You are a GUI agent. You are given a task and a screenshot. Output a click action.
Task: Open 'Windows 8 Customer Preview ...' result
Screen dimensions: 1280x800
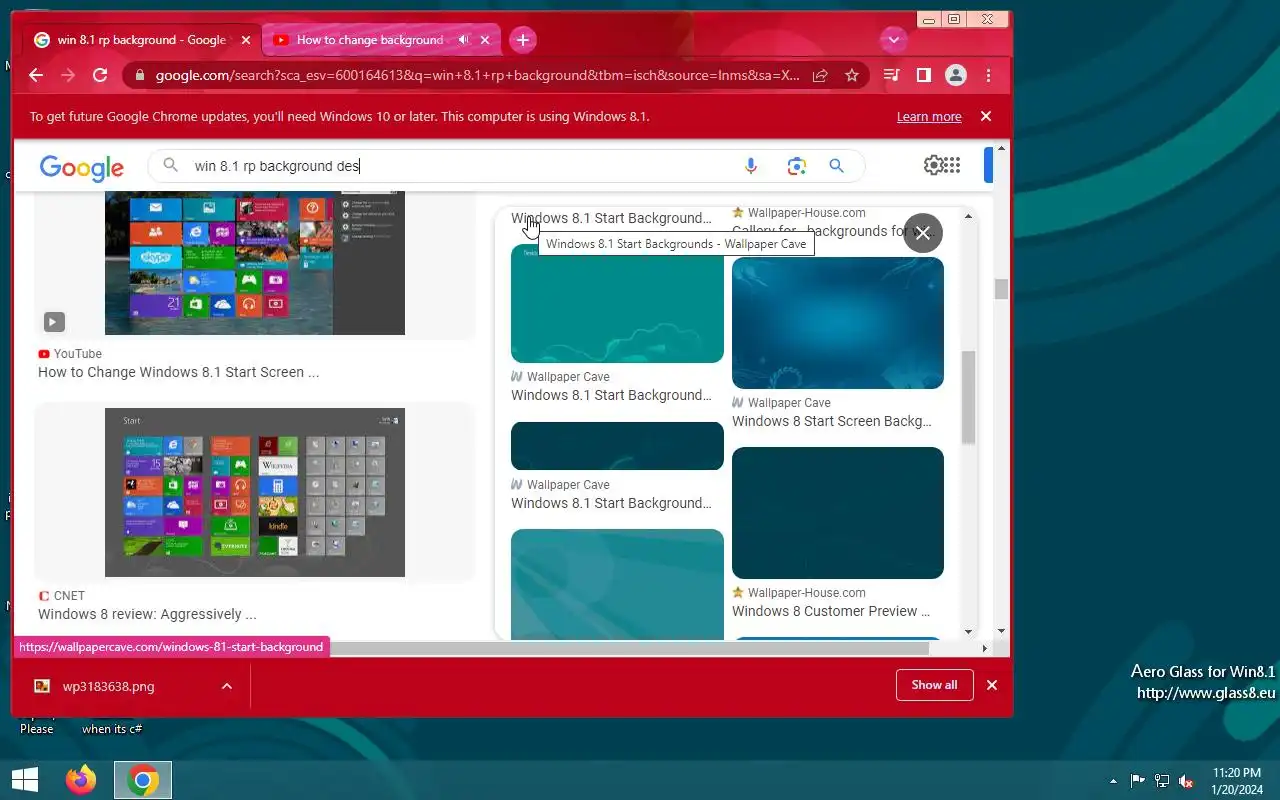[x=831, y=611]
